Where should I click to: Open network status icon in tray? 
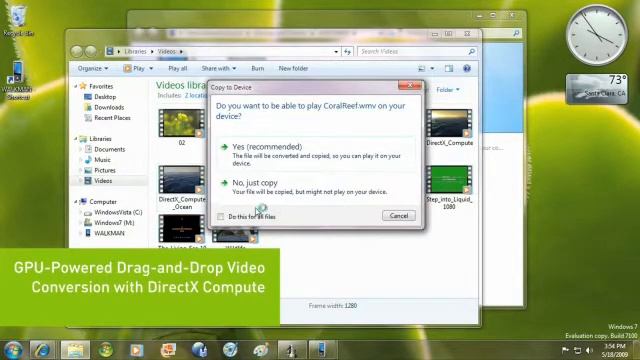click(x=577, y=350)
